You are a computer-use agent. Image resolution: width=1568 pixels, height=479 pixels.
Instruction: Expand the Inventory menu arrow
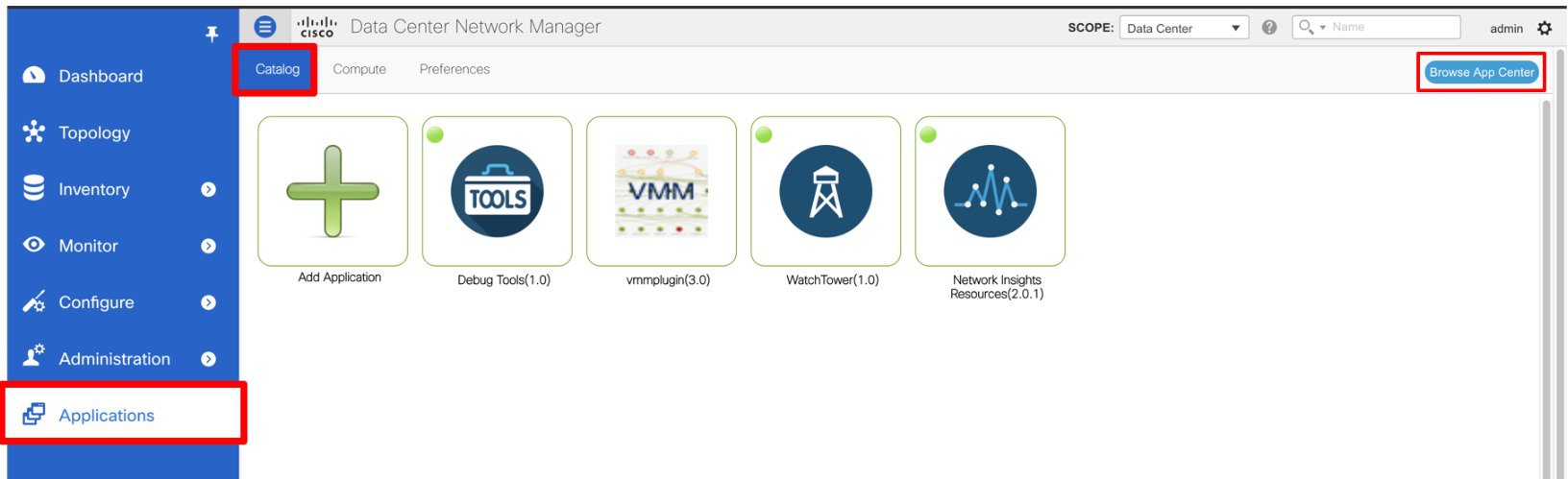pyautogui.click(x=208, y=190)
